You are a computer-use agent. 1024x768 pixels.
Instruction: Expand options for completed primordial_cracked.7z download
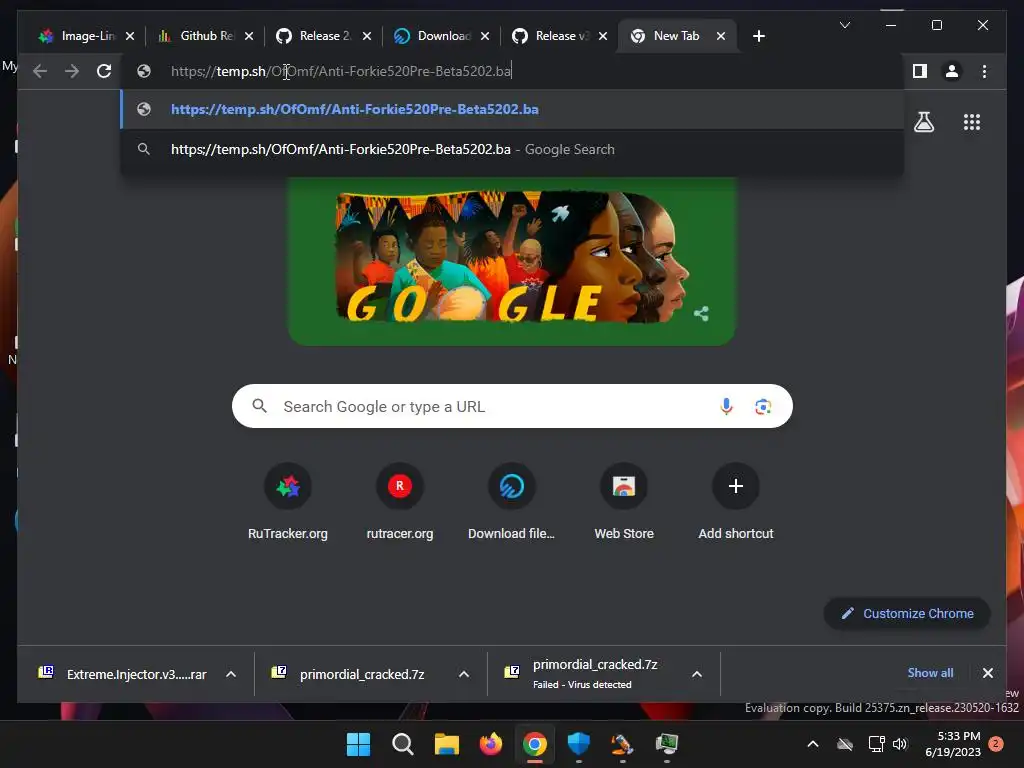coord(464,674)
